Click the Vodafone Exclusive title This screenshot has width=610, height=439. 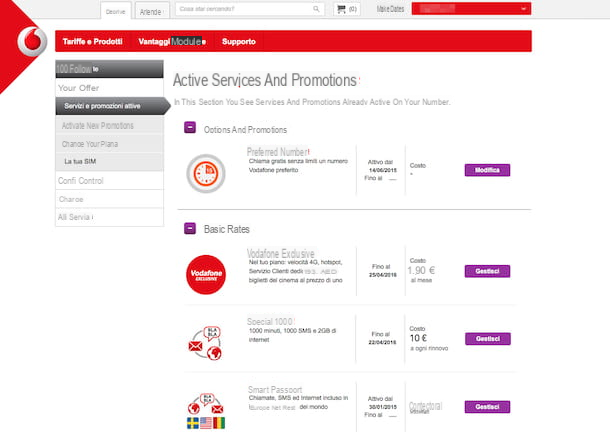tap(280, 253)
